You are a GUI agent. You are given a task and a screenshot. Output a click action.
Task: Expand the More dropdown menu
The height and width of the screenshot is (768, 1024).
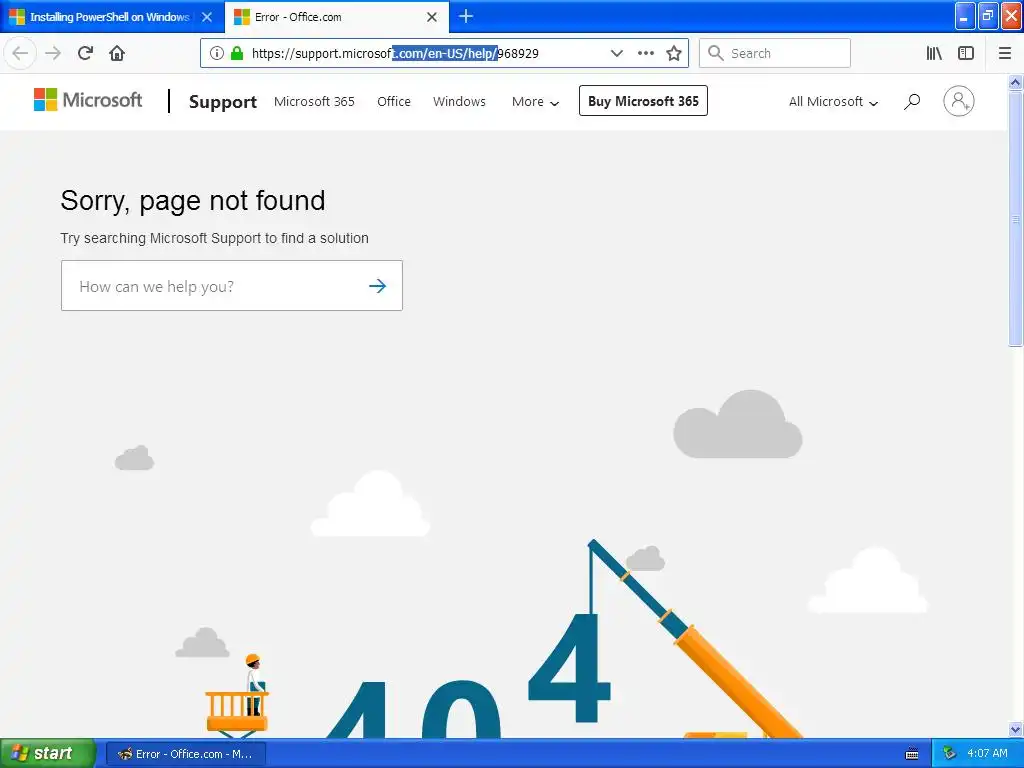[x=535, y=101]
